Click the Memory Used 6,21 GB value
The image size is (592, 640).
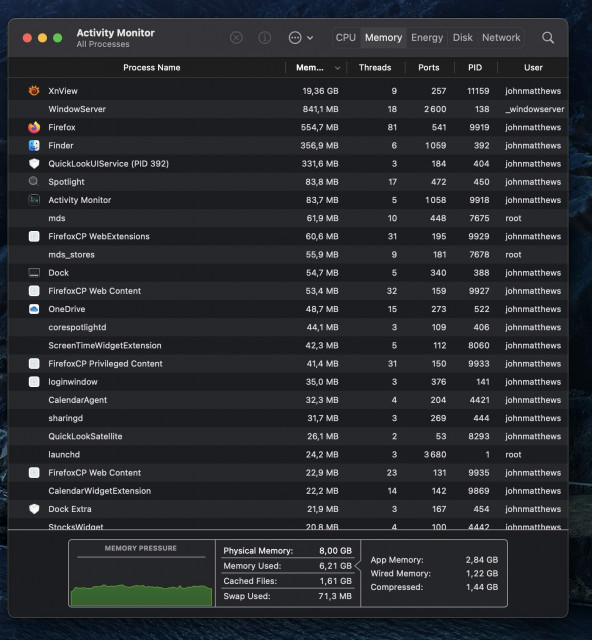click(x=335, y=566)
